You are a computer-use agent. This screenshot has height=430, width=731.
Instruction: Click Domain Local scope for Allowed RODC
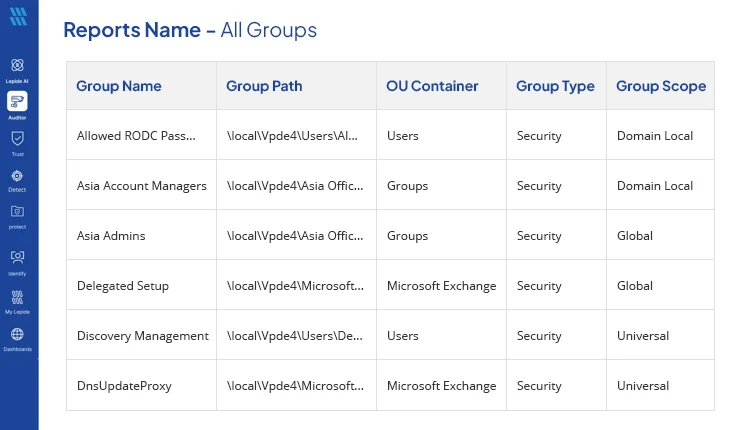pos(655,136)
